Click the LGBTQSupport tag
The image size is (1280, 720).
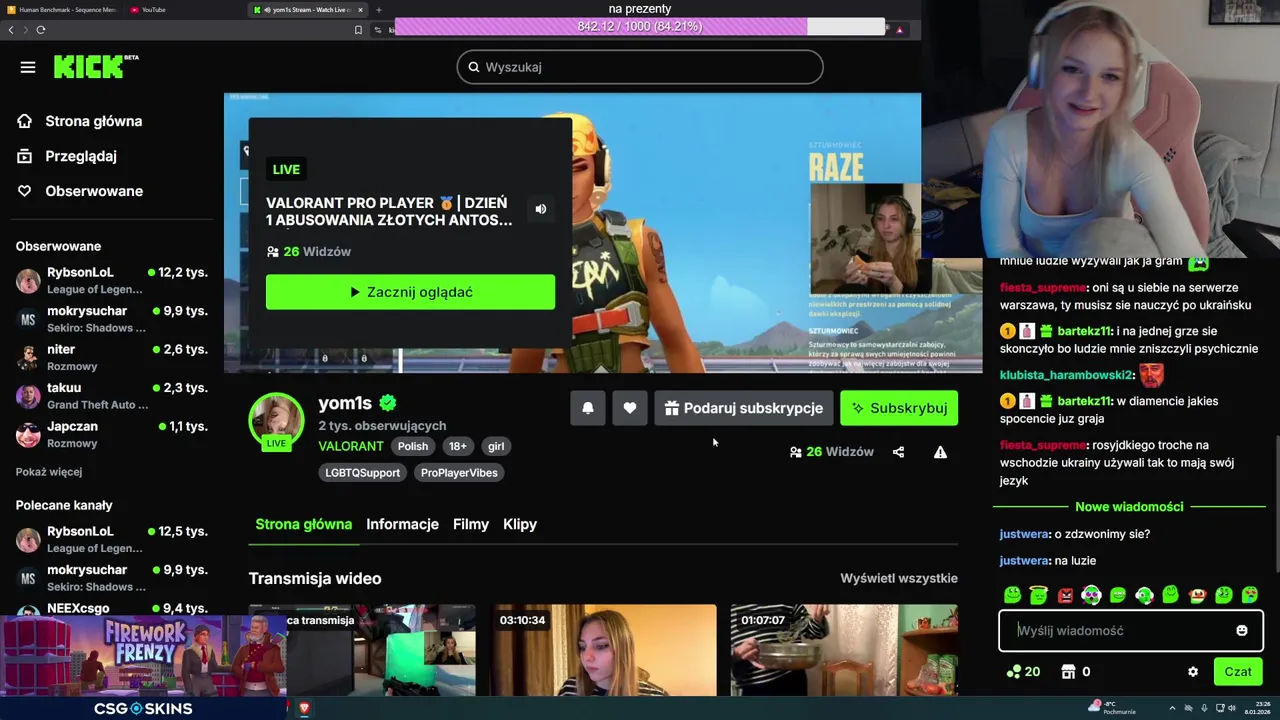362,473
